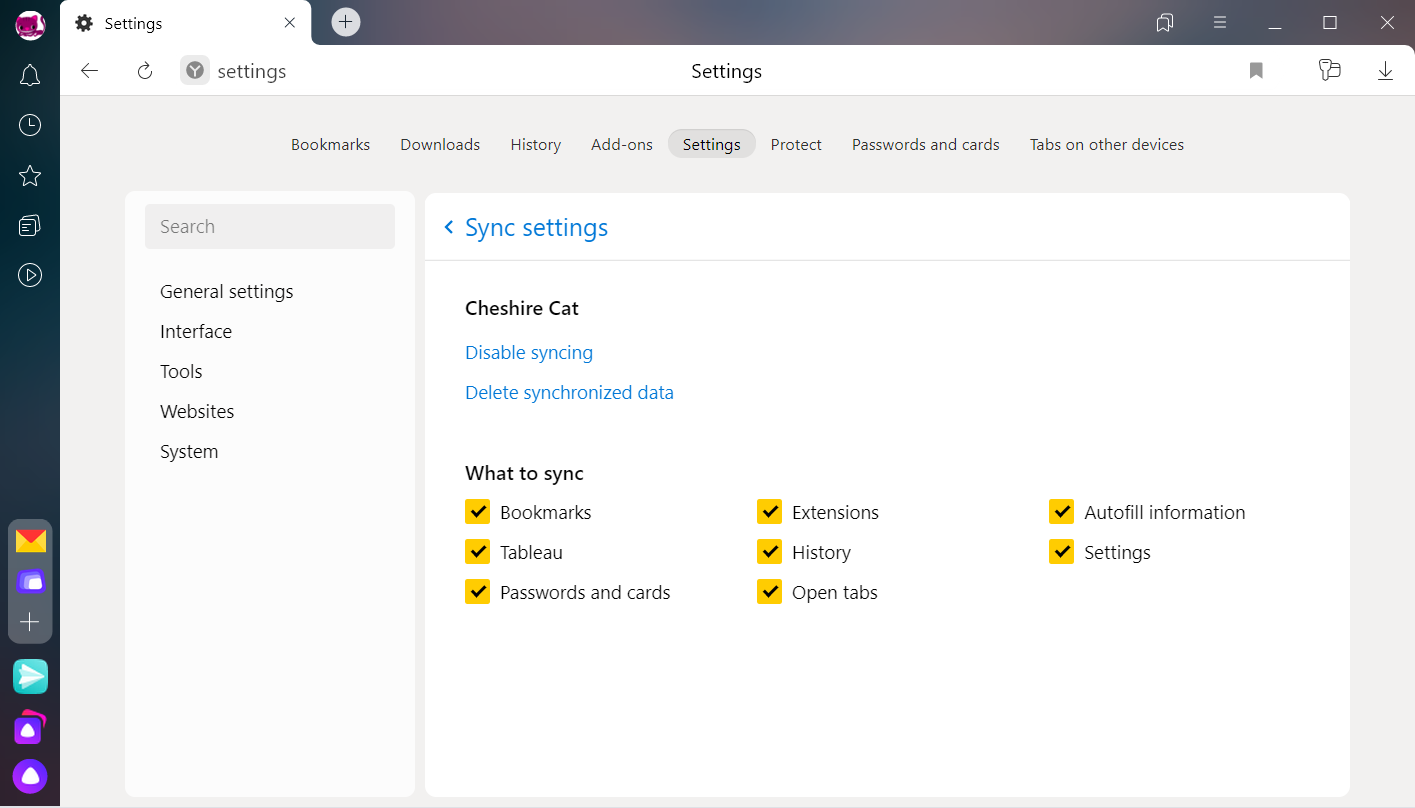This screenshot has width=1415, height=808.
Task: Go back with the arrow button
Action: click(90, 71)
